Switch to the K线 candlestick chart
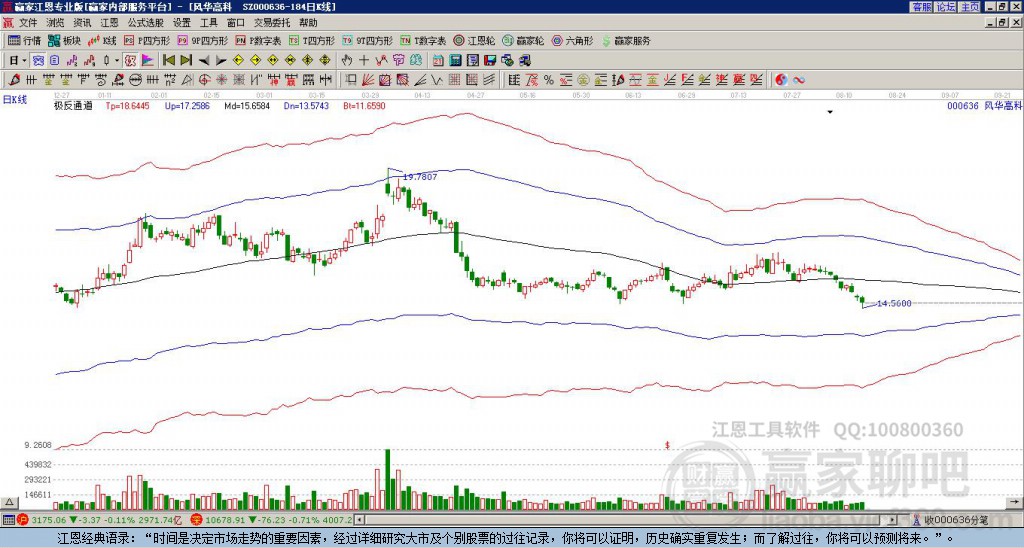The height and width of the screenshot is (548, 1024). point(102,40)
